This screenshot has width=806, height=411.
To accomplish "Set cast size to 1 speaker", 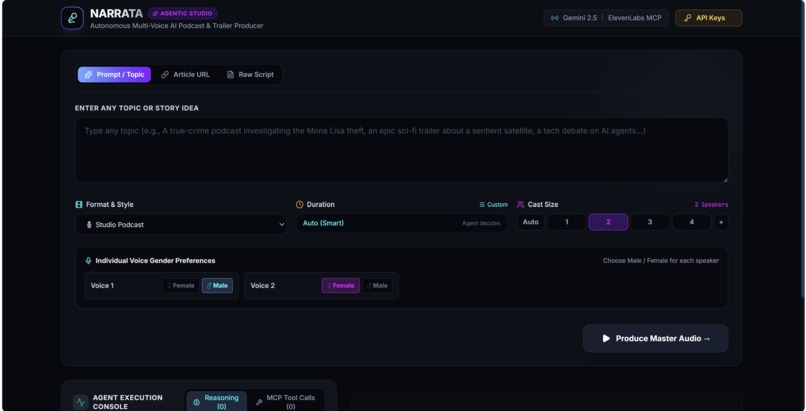I will click(x=566, y=222).
